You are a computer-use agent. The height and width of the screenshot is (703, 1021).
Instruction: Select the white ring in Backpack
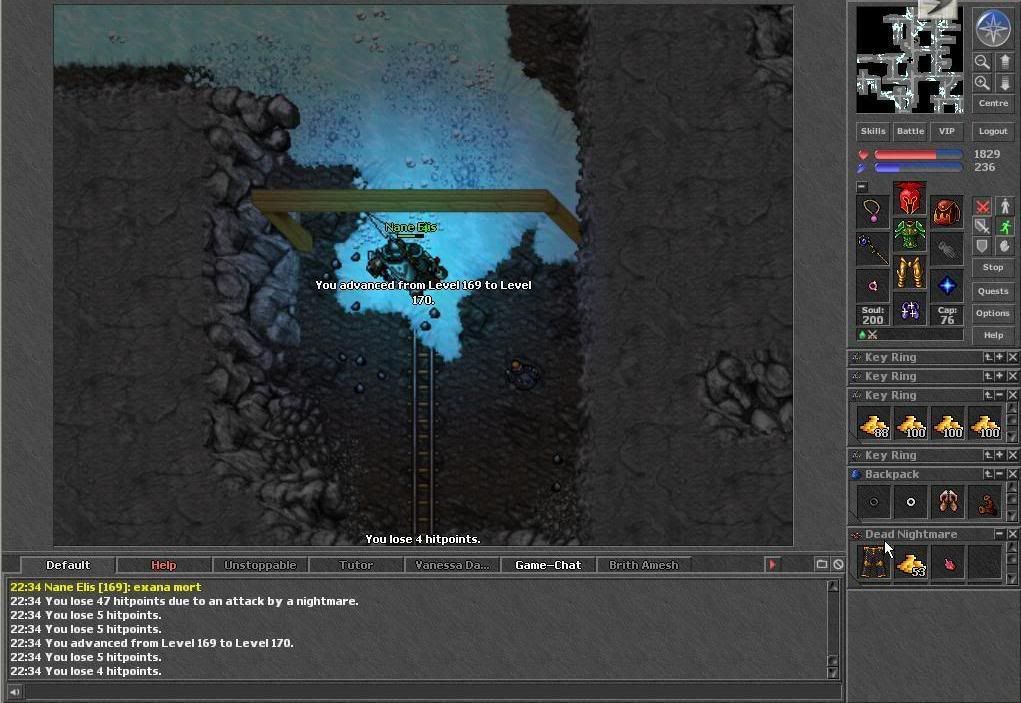click(910, 501)
